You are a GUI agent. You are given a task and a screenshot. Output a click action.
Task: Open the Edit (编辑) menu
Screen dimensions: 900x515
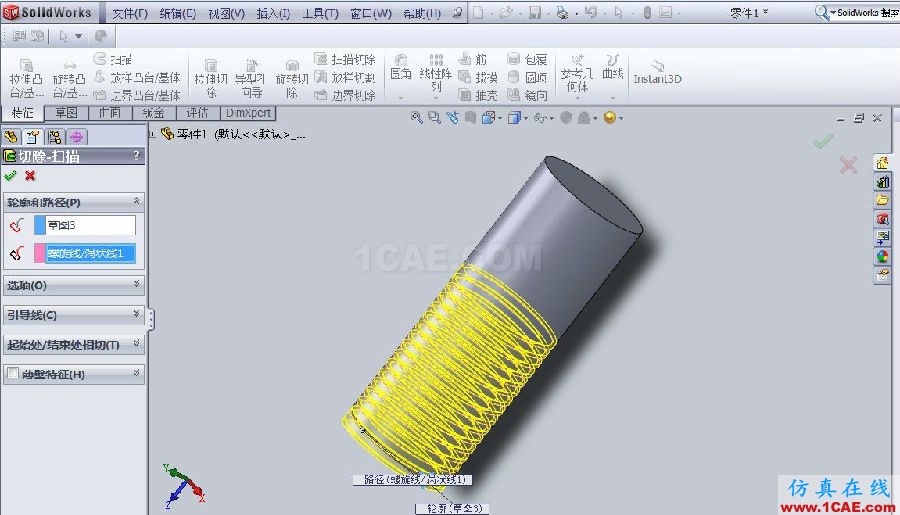coord(177,13)
